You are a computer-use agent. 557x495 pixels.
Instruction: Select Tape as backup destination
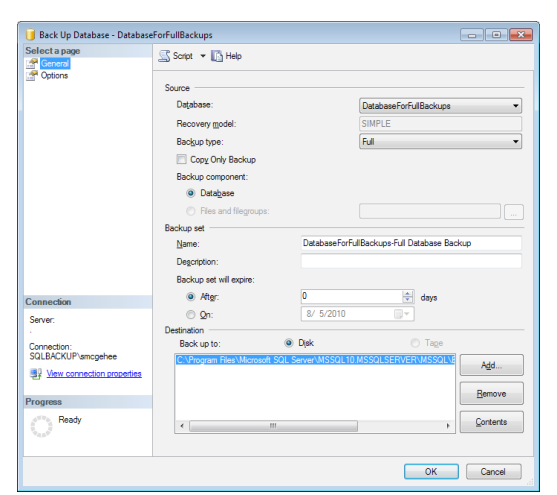415,343
